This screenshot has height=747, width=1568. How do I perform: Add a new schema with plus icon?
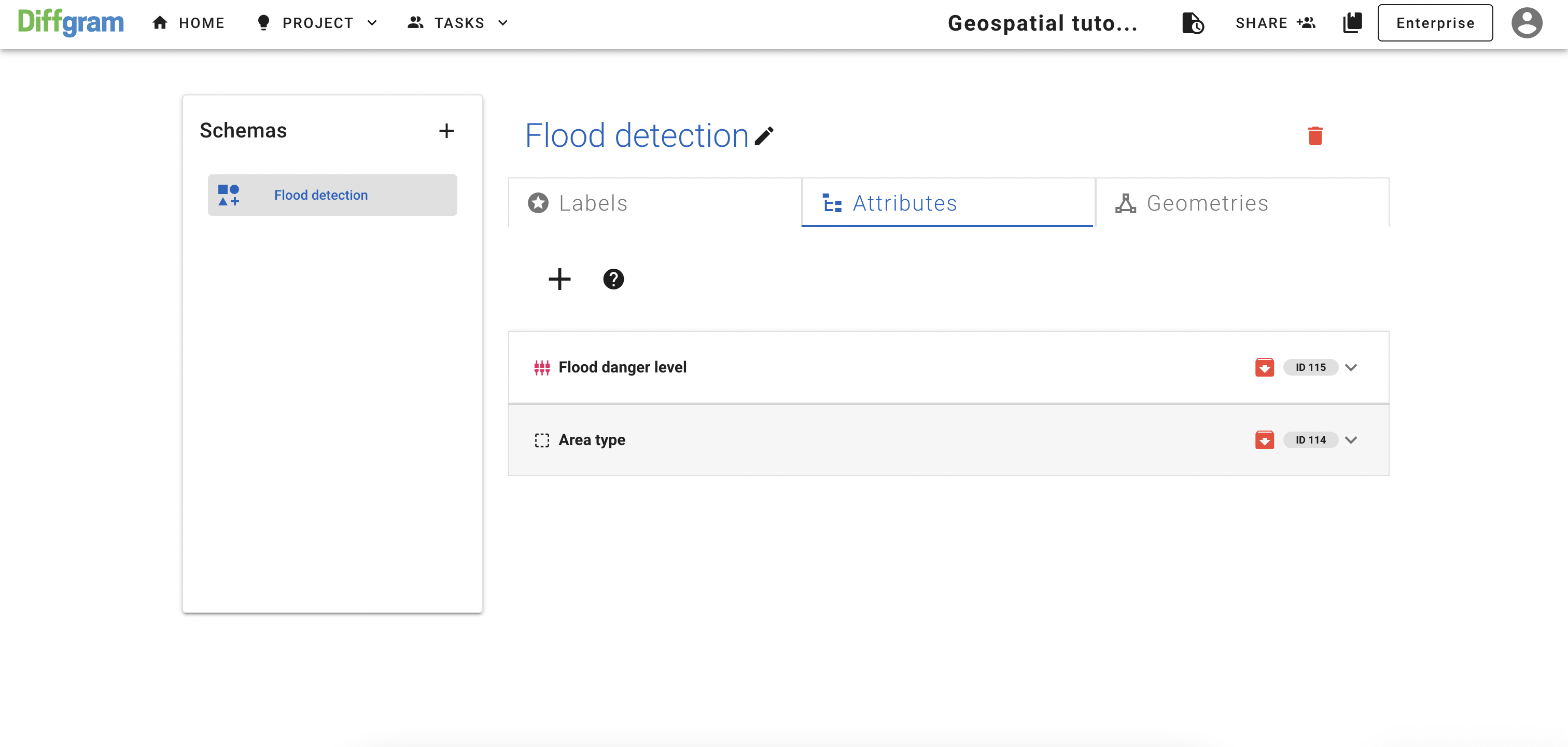447,131
